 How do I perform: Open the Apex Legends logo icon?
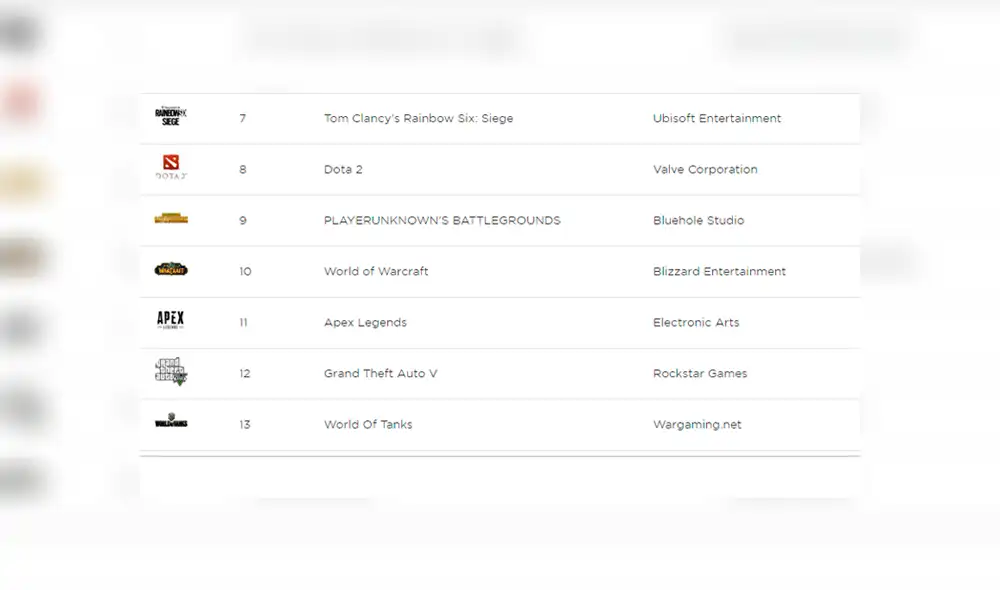click(171, 321)
